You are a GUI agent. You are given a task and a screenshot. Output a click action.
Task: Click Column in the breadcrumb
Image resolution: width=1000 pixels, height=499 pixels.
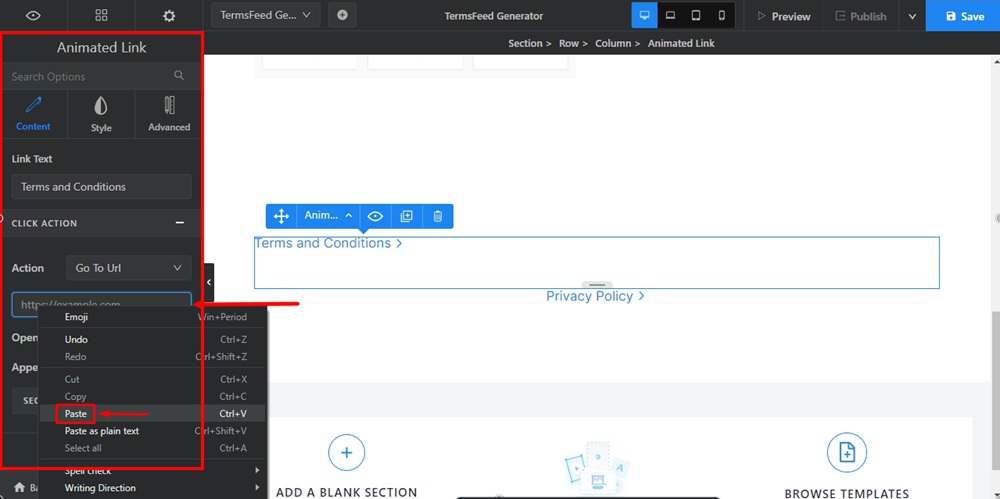pos(613,43)
